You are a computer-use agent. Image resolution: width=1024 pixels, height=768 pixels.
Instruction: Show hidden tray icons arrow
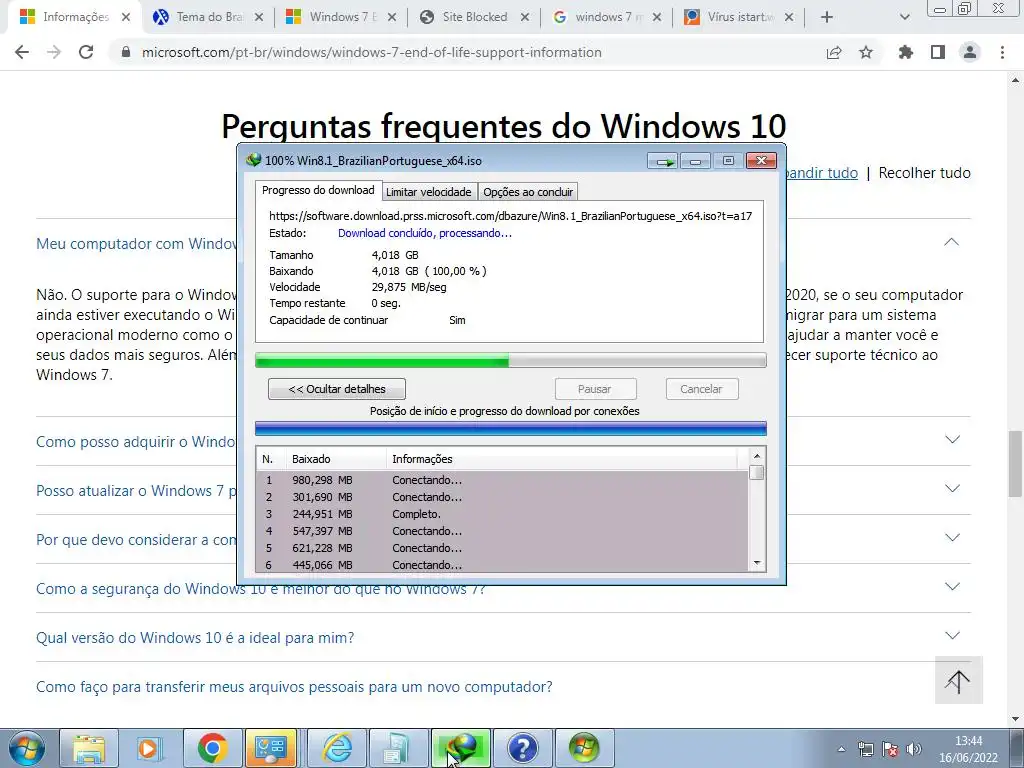841,749
